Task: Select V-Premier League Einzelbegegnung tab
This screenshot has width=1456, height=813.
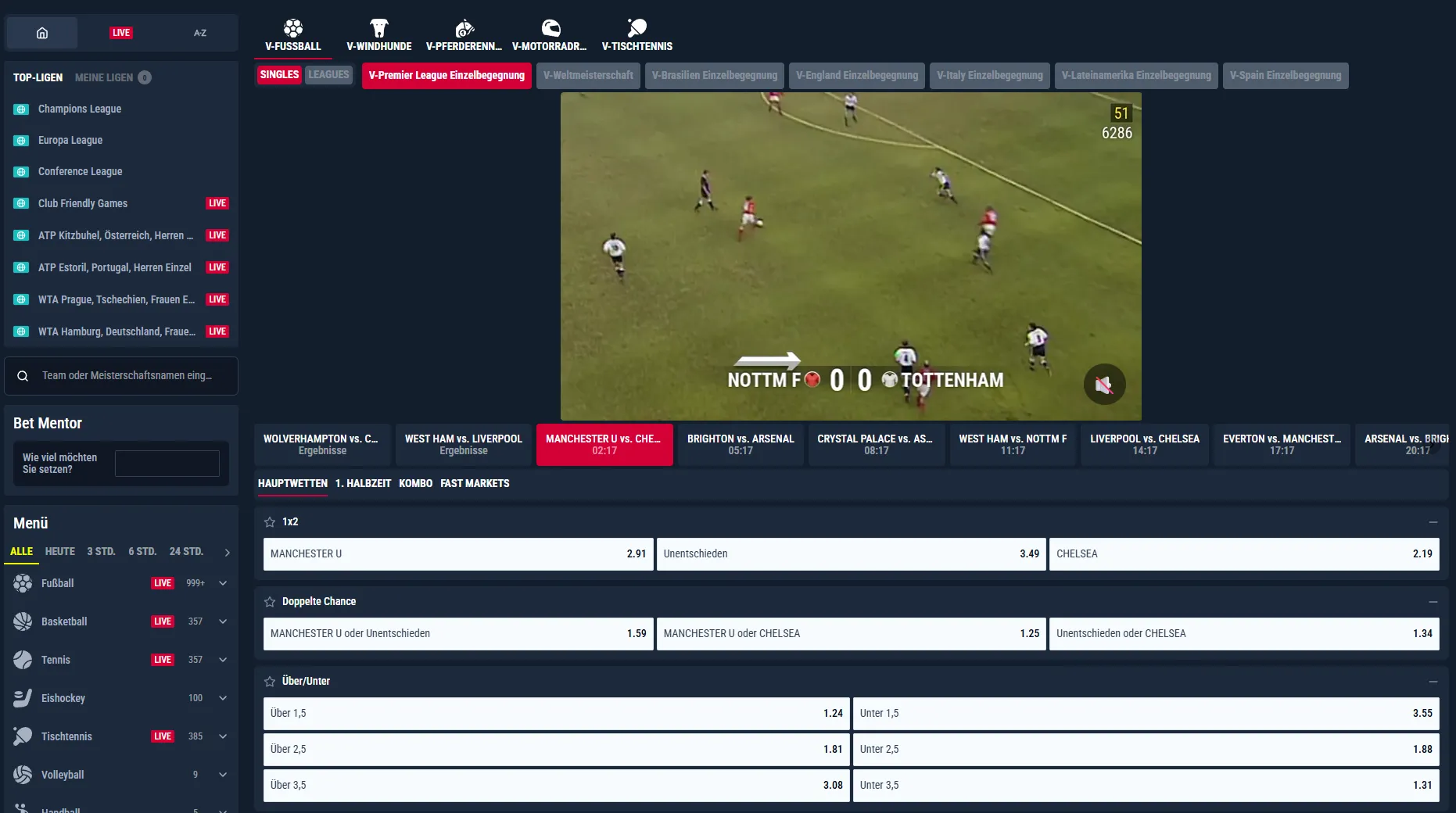Action: pos(446,76)
